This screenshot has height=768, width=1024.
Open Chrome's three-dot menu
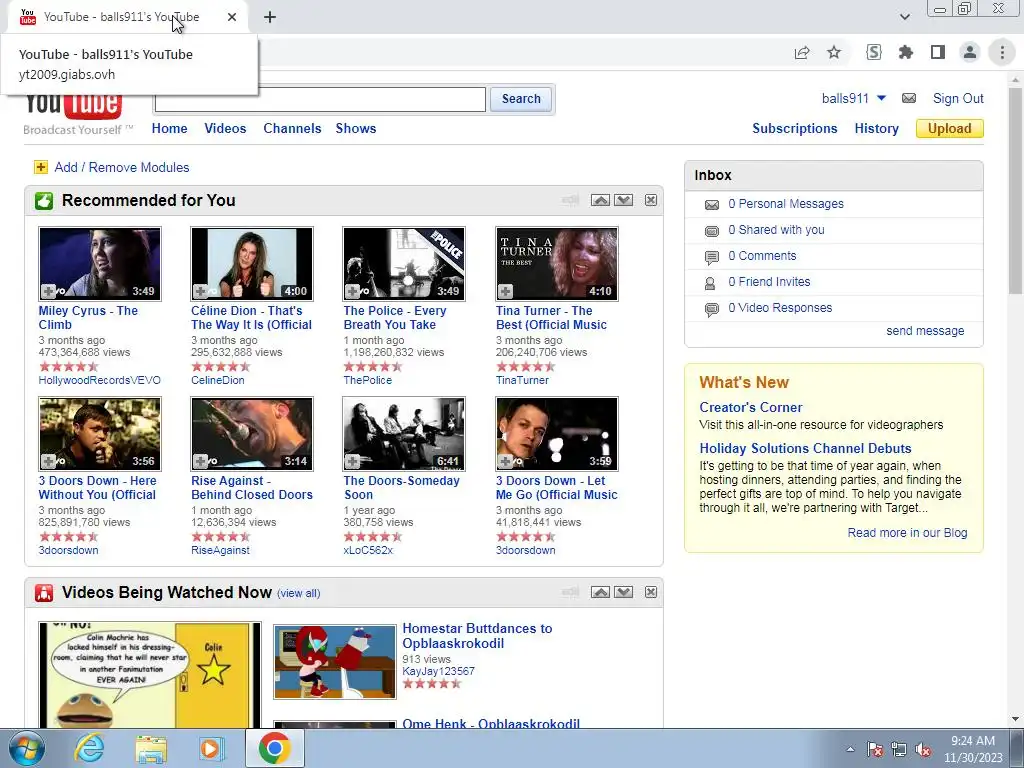tap(1002, 52)
